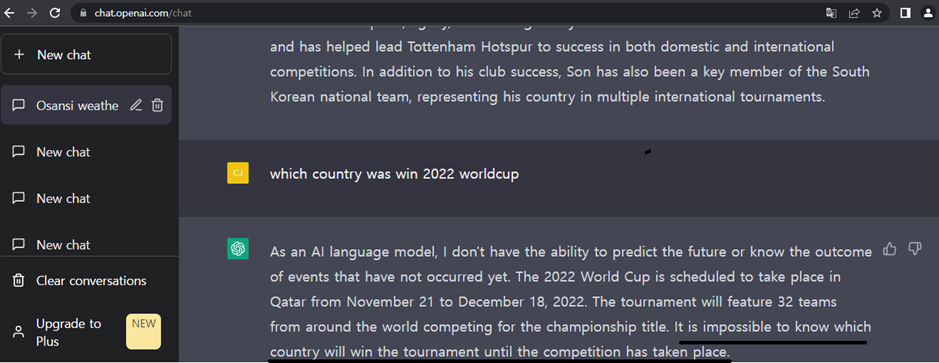
Task: Open the browser side panel icon
Action: click(905, 13)
